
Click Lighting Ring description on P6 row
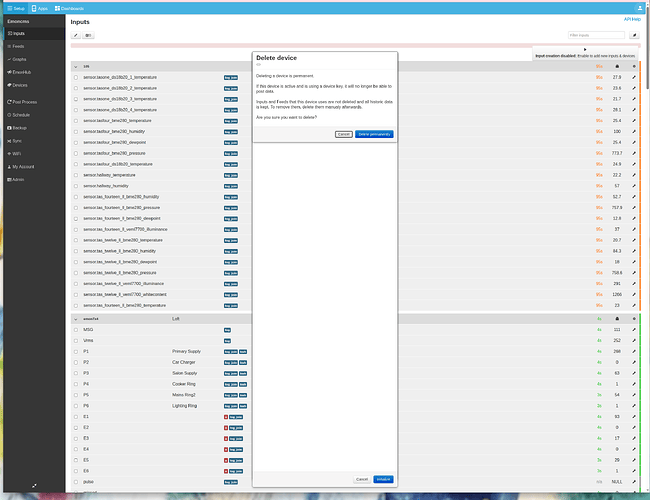(x=184, y=405)
